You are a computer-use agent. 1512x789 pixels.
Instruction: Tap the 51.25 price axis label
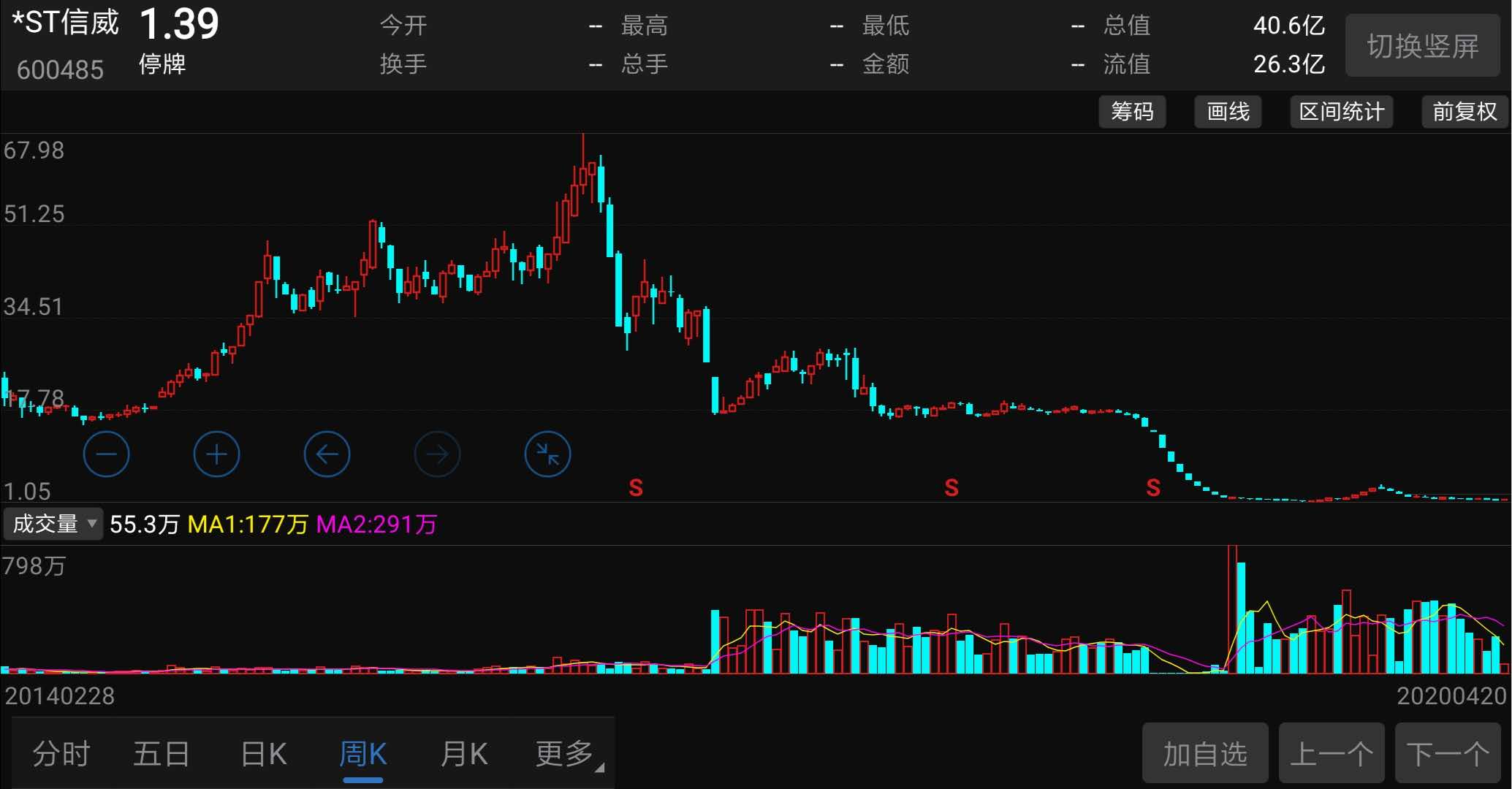point(34,214)
